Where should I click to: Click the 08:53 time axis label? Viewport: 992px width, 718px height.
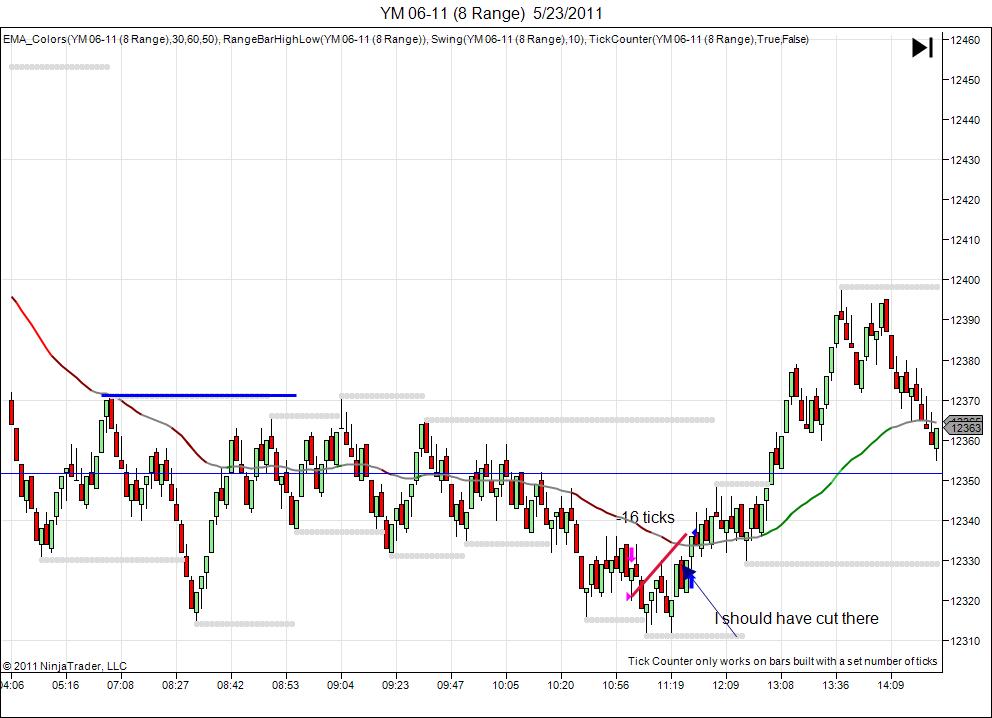point(285,685)
